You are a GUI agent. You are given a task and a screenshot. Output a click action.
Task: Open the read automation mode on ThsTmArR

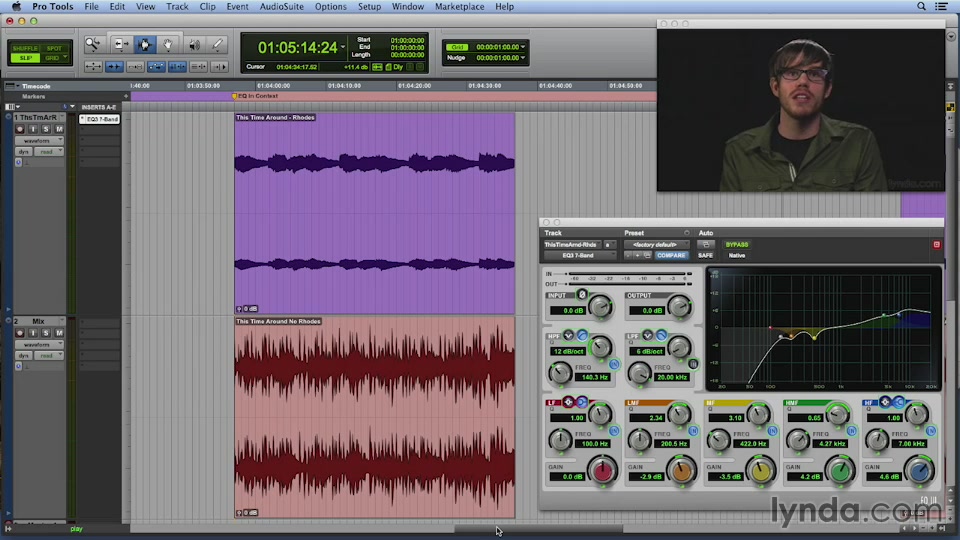click(48, 152)
